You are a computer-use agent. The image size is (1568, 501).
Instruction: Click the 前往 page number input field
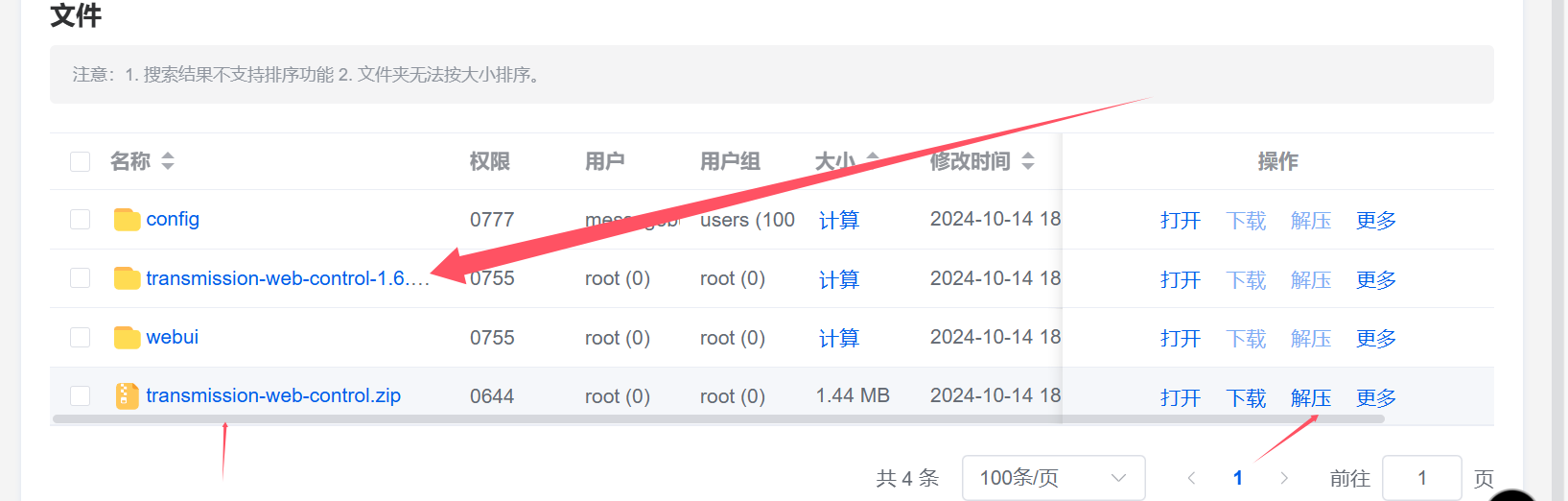(x=1423, y=478)
